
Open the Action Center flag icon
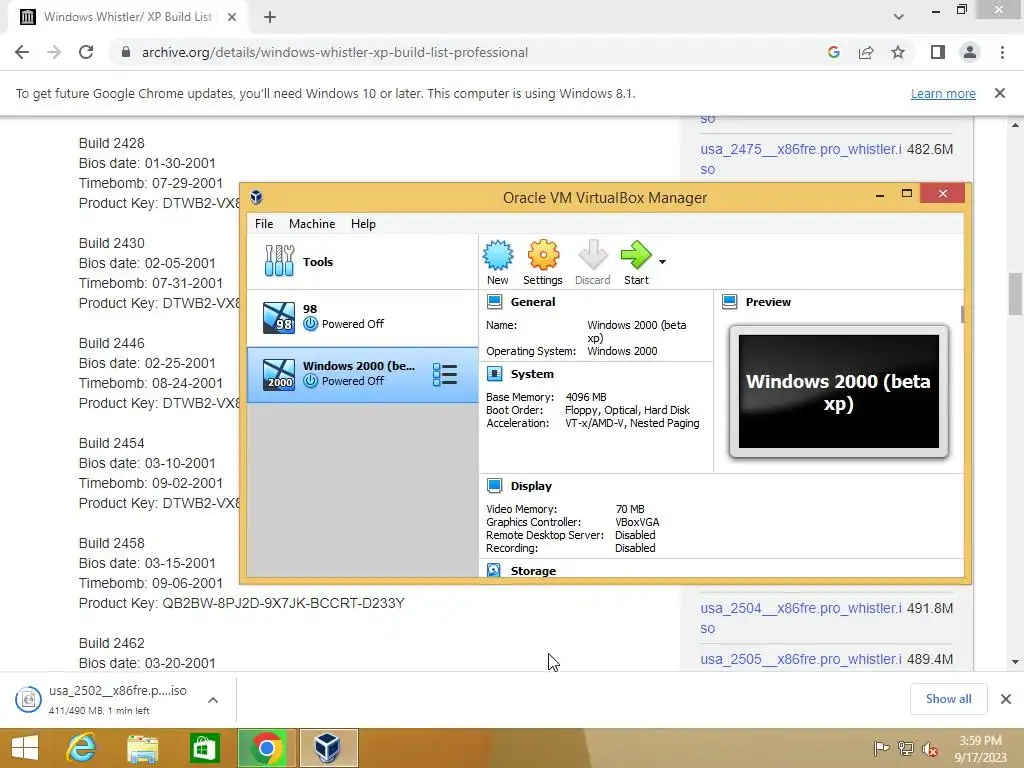(881, 748)
